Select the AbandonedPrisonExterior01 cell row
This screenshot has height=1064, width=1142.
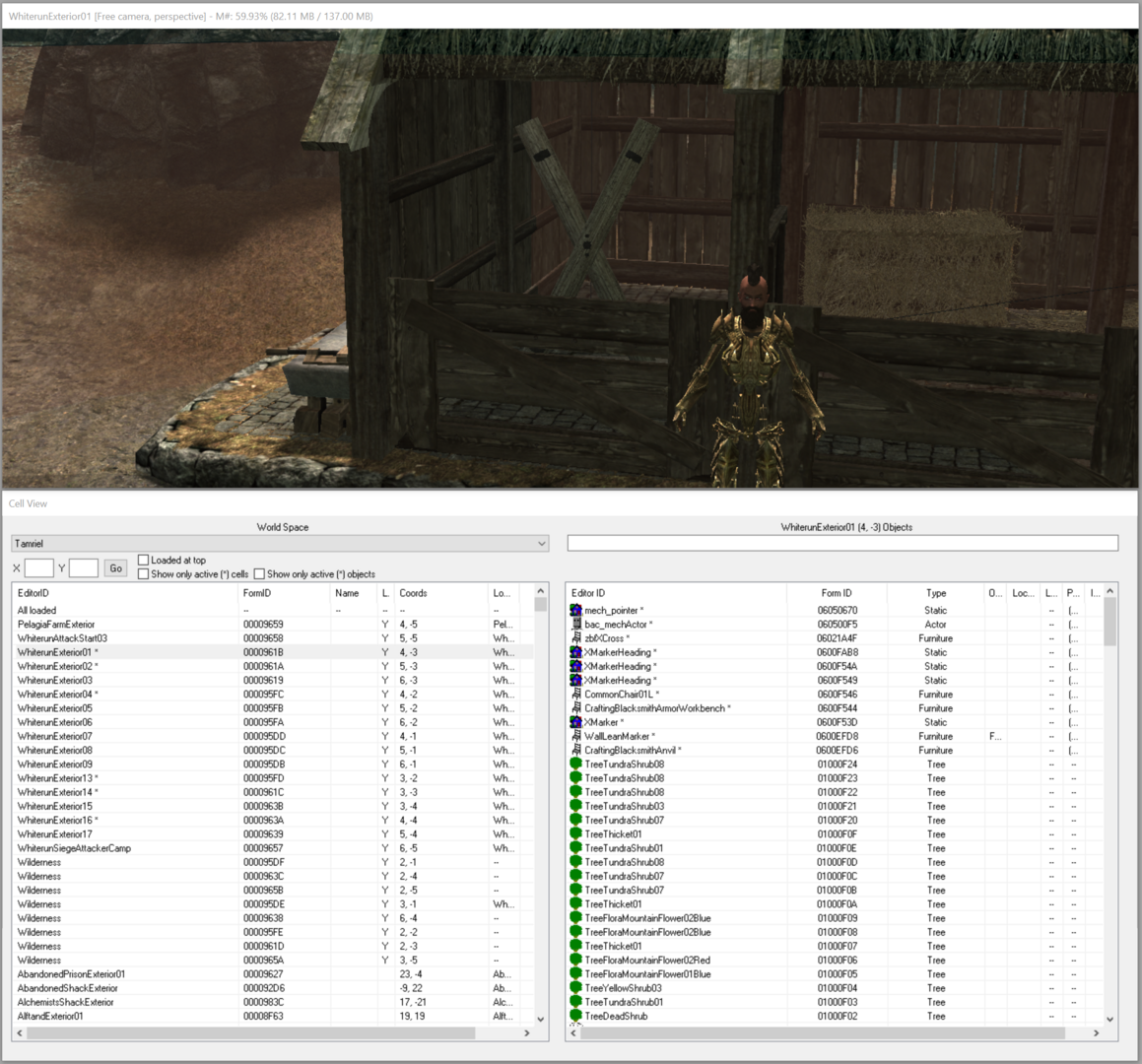pos(272,973)
